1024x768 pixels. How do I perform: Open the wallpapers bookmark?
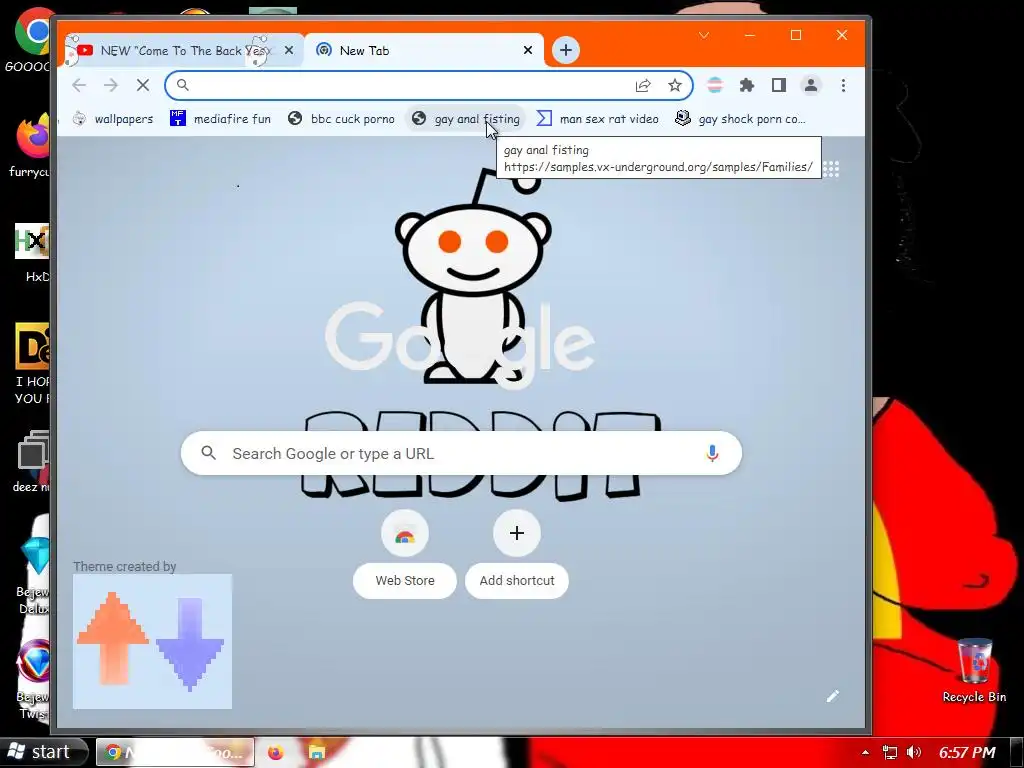(113, 119)
